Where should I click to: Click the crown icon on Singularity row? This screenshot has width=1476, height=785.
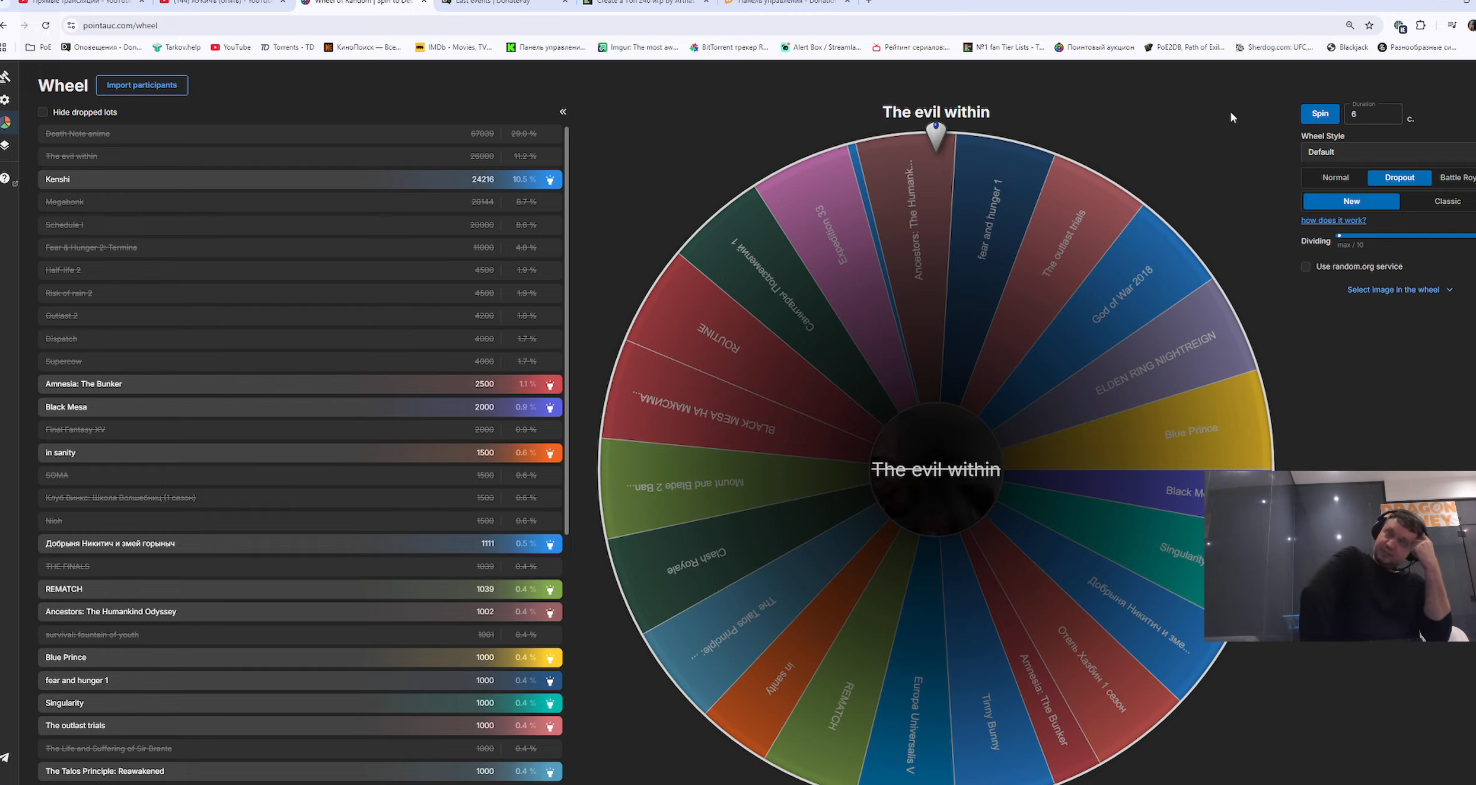[550, 703]
